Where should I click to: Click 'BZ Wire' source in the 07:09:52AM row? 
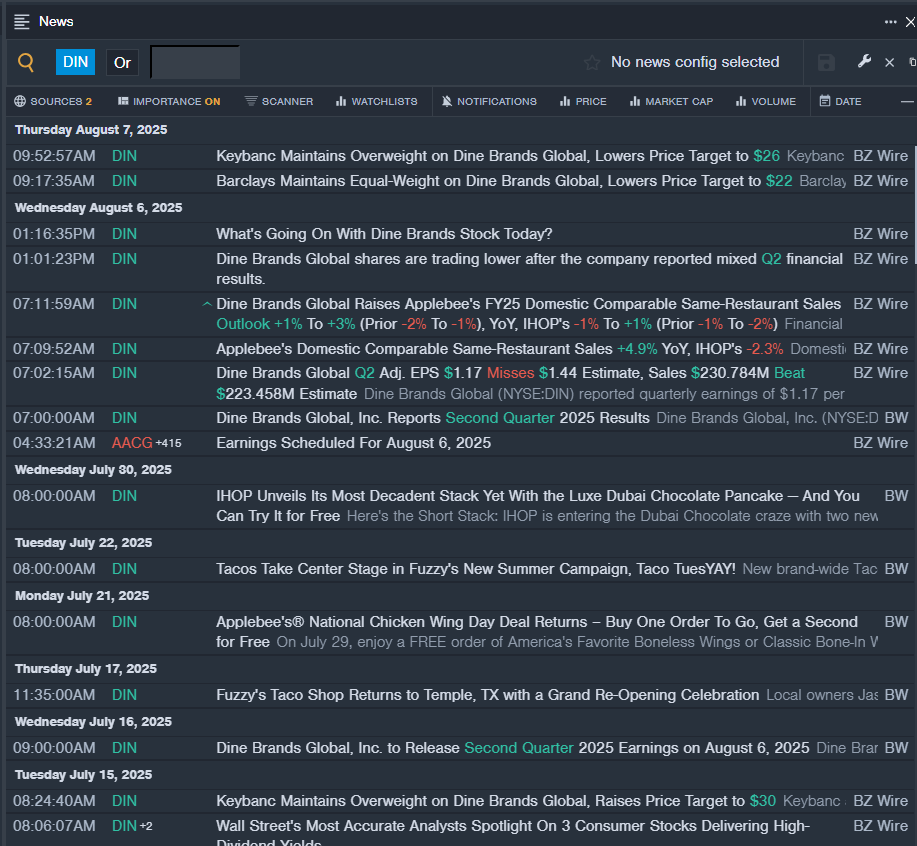pyautogui.click(x=881, y=349)
